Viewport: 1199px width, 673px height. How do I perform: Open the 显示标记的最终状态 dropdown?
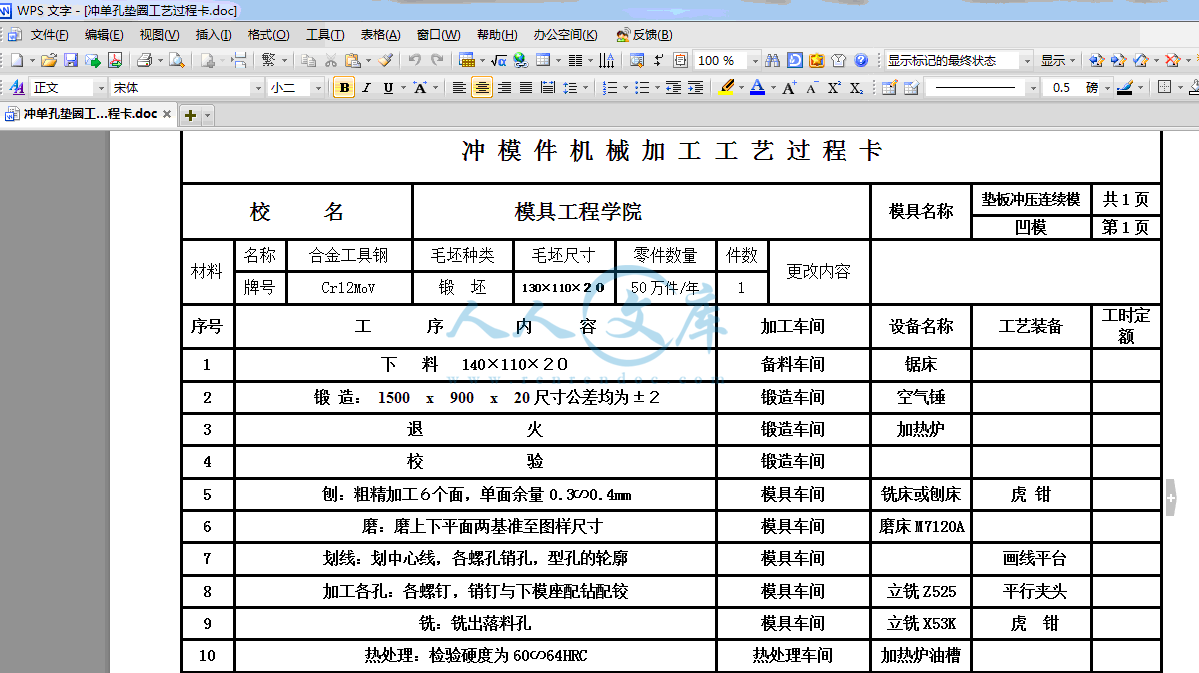(x=1027, y=60)
